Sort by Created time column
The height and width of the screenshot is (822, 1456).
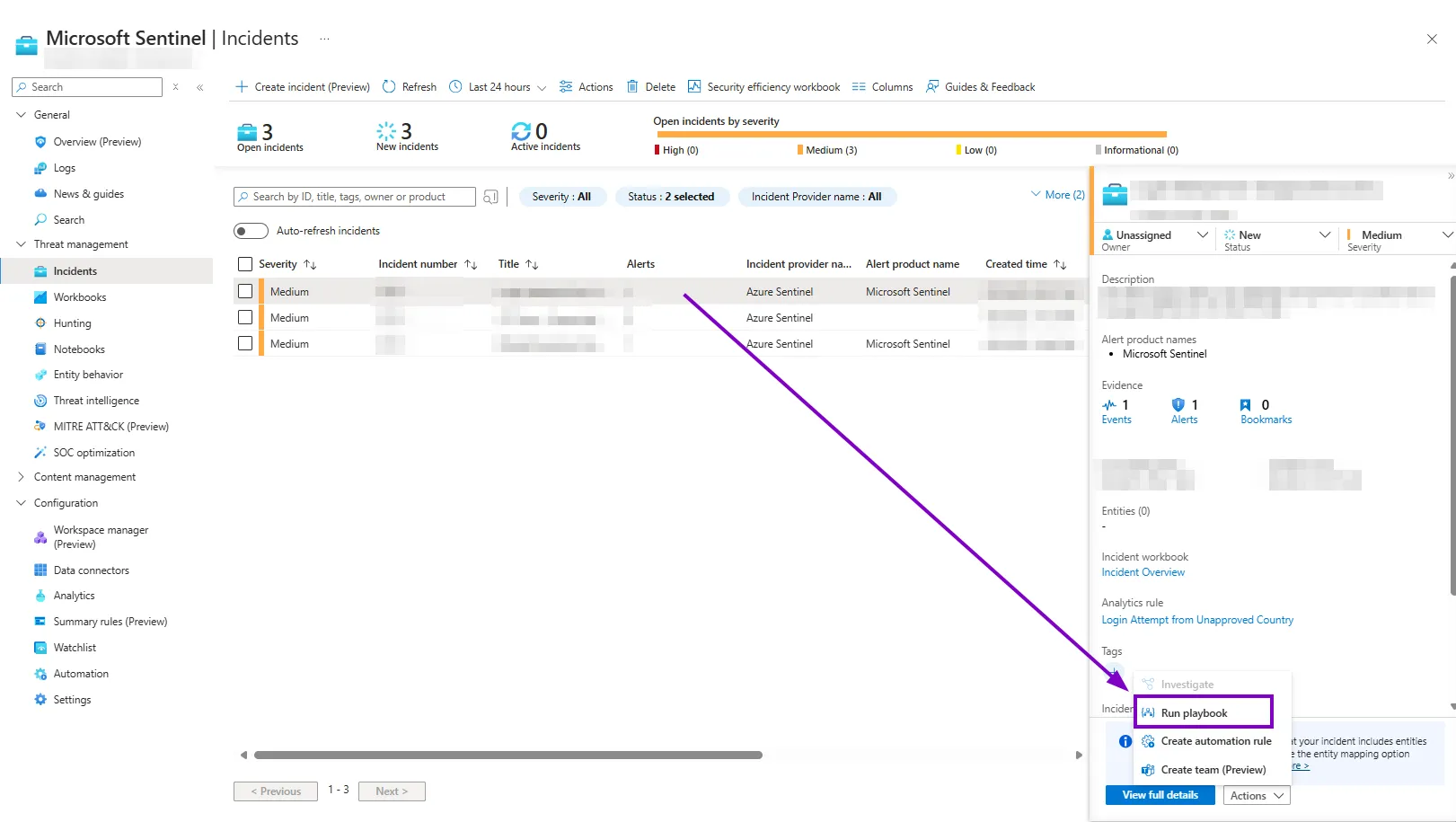pyautogui.click(x=1026, y=264)
